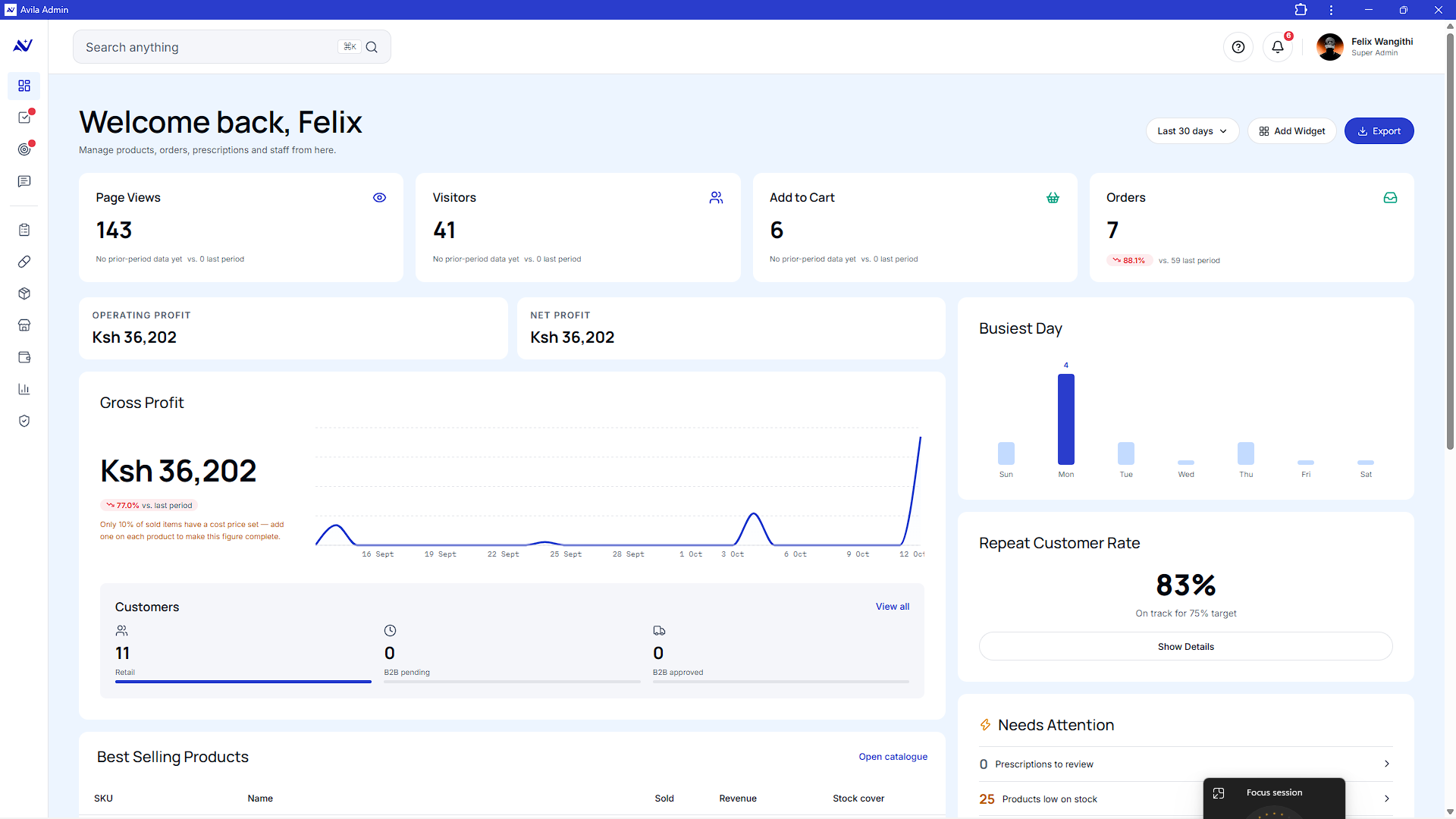Open the shield security sidebar icon

point(24,421)
